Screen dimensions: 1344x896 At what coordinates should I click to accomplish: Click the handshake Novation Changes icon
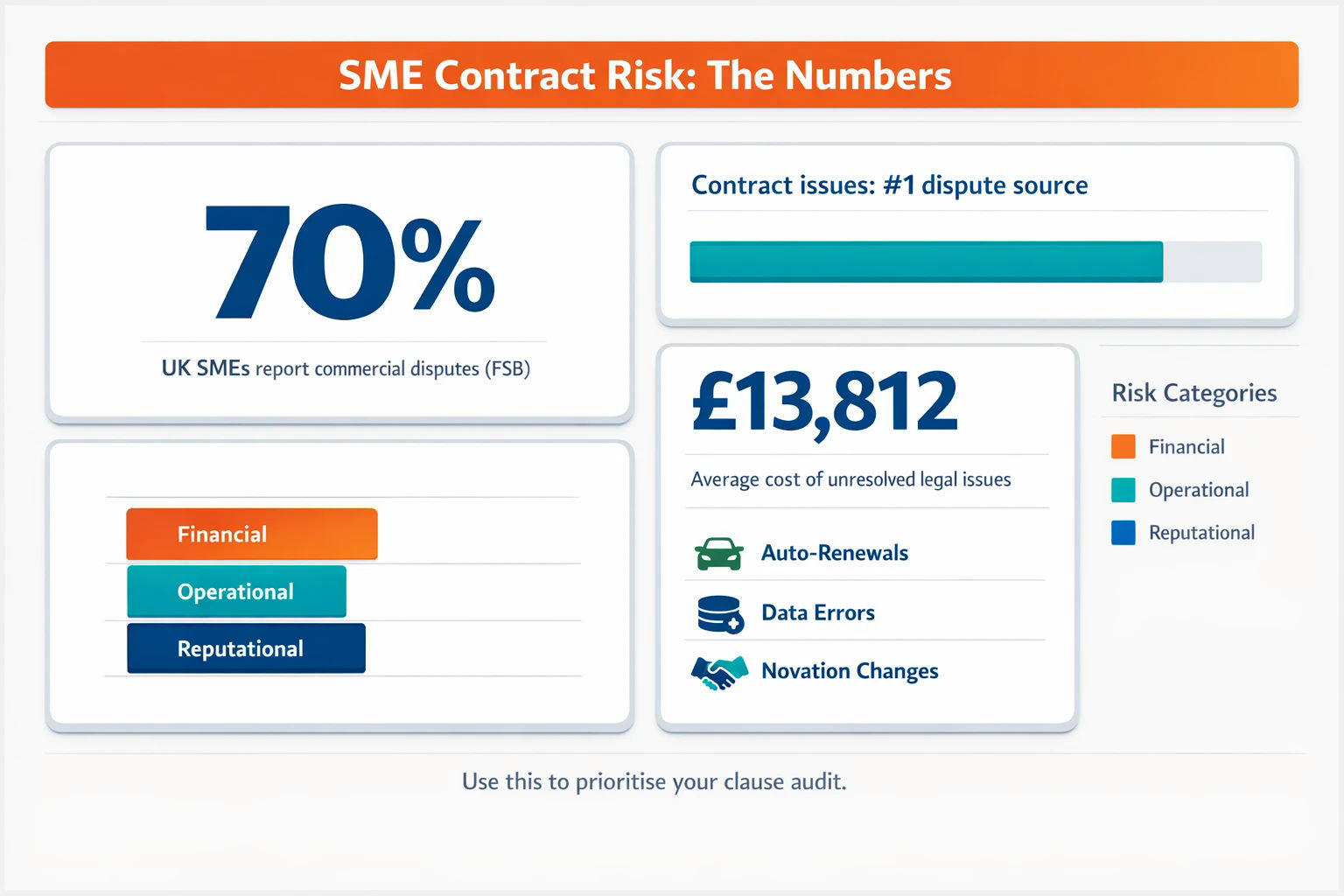[719, 673]
